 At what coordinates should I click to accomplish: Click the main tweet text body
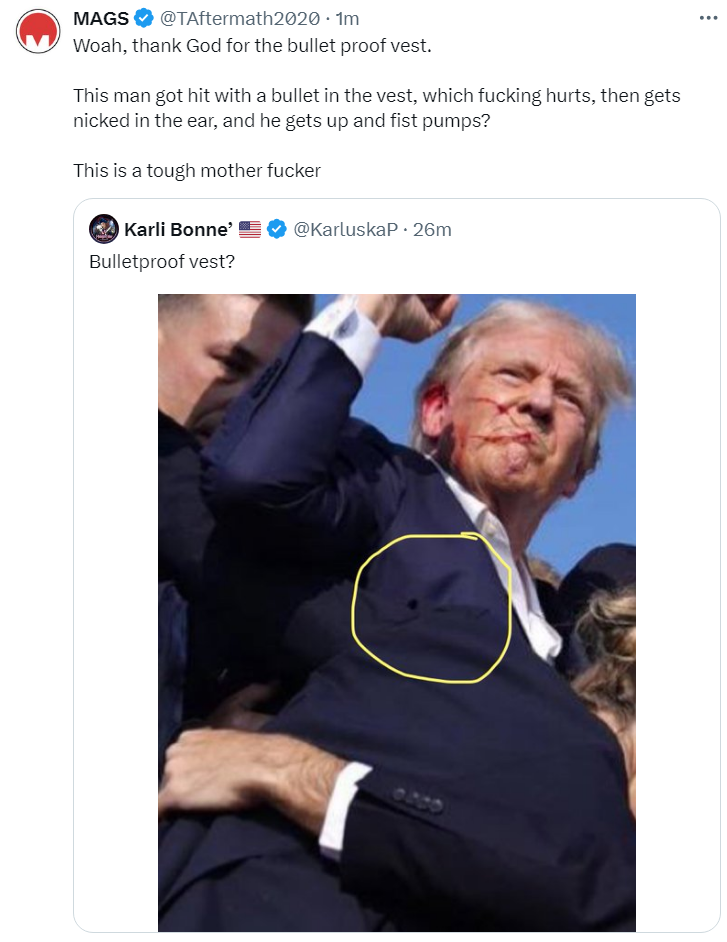[377, 108]
